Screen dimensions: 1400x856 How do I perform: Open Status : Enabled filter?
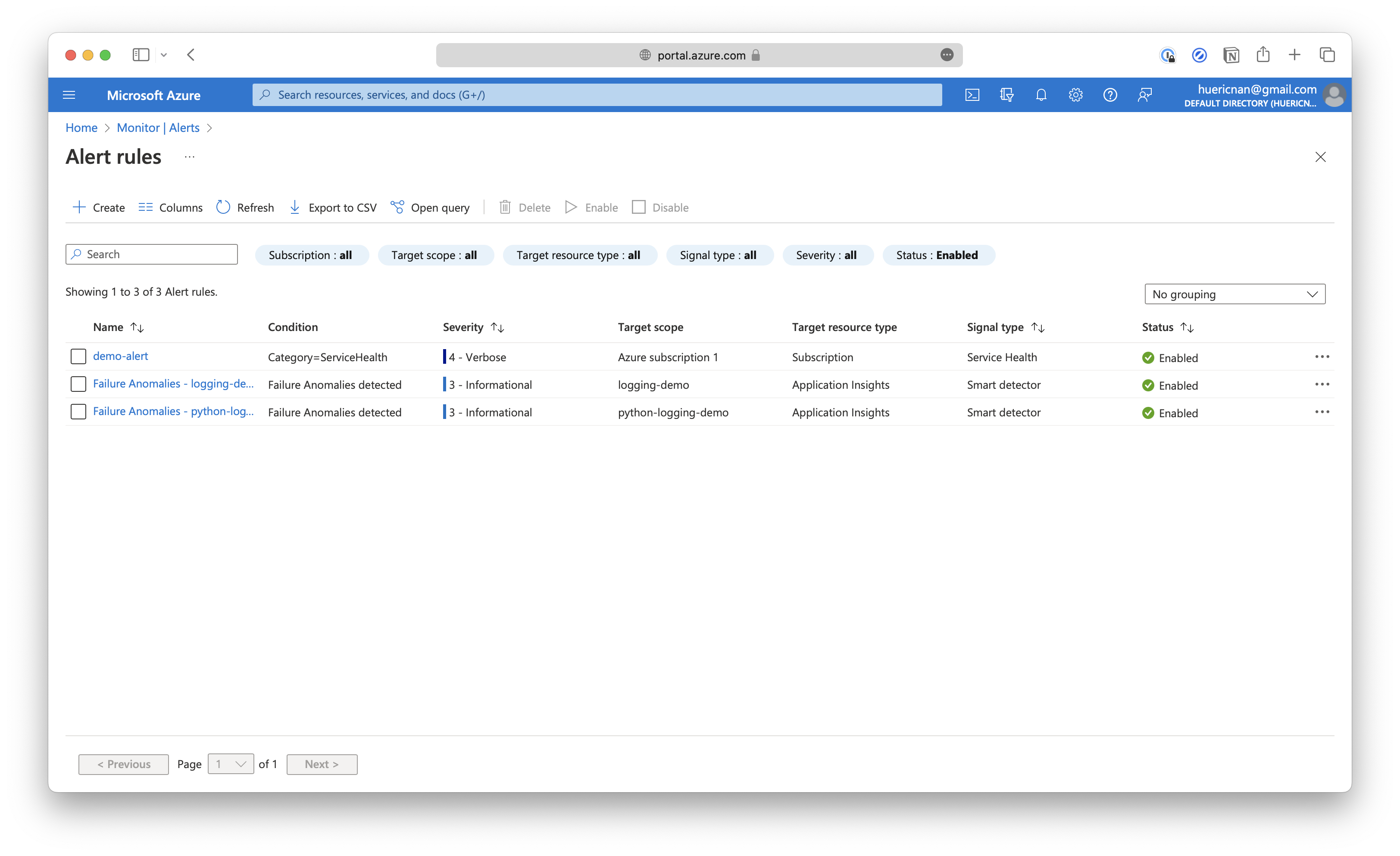[938, 255]
